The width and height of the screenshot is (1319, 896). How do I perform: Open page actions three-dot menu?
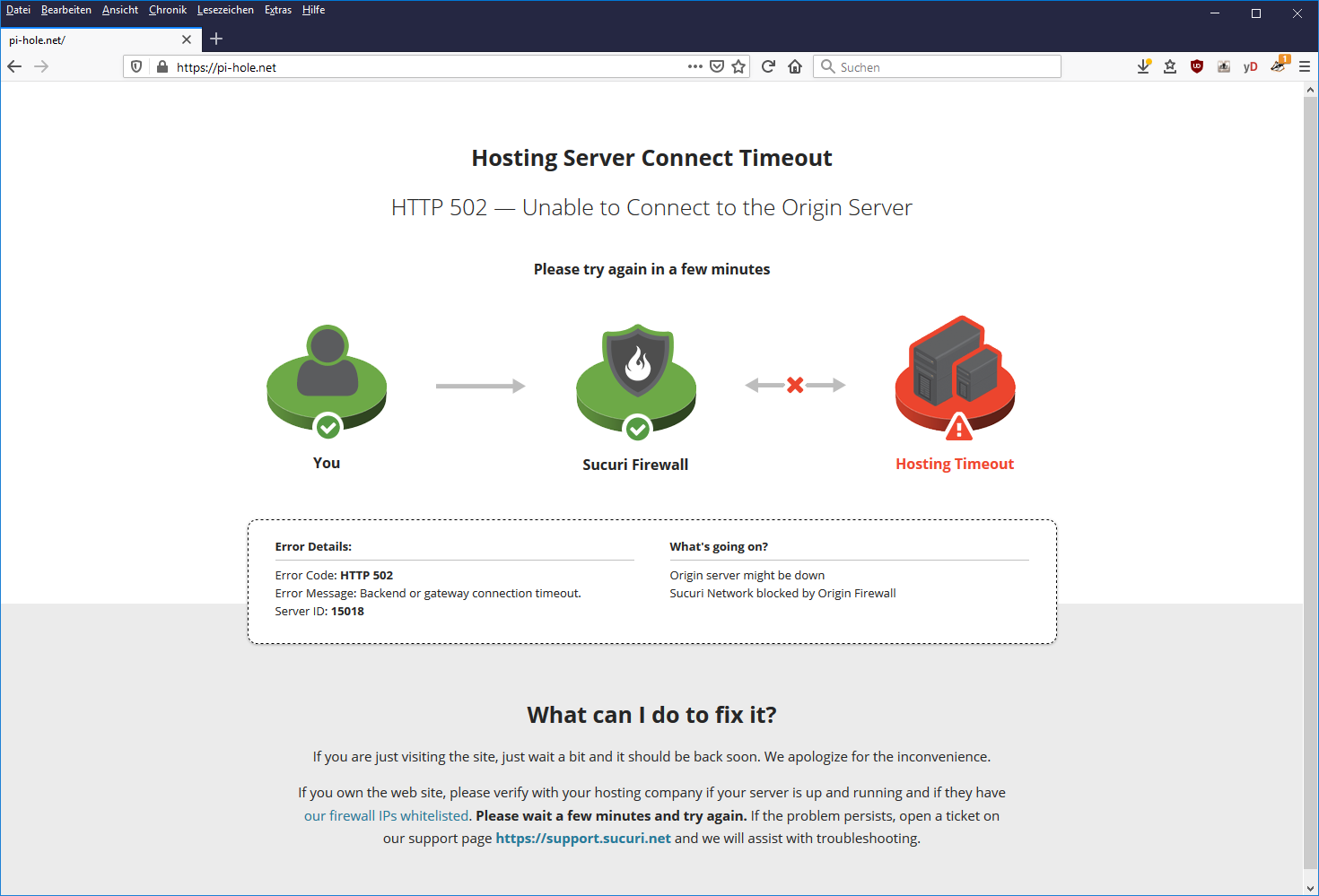point(695,66)
